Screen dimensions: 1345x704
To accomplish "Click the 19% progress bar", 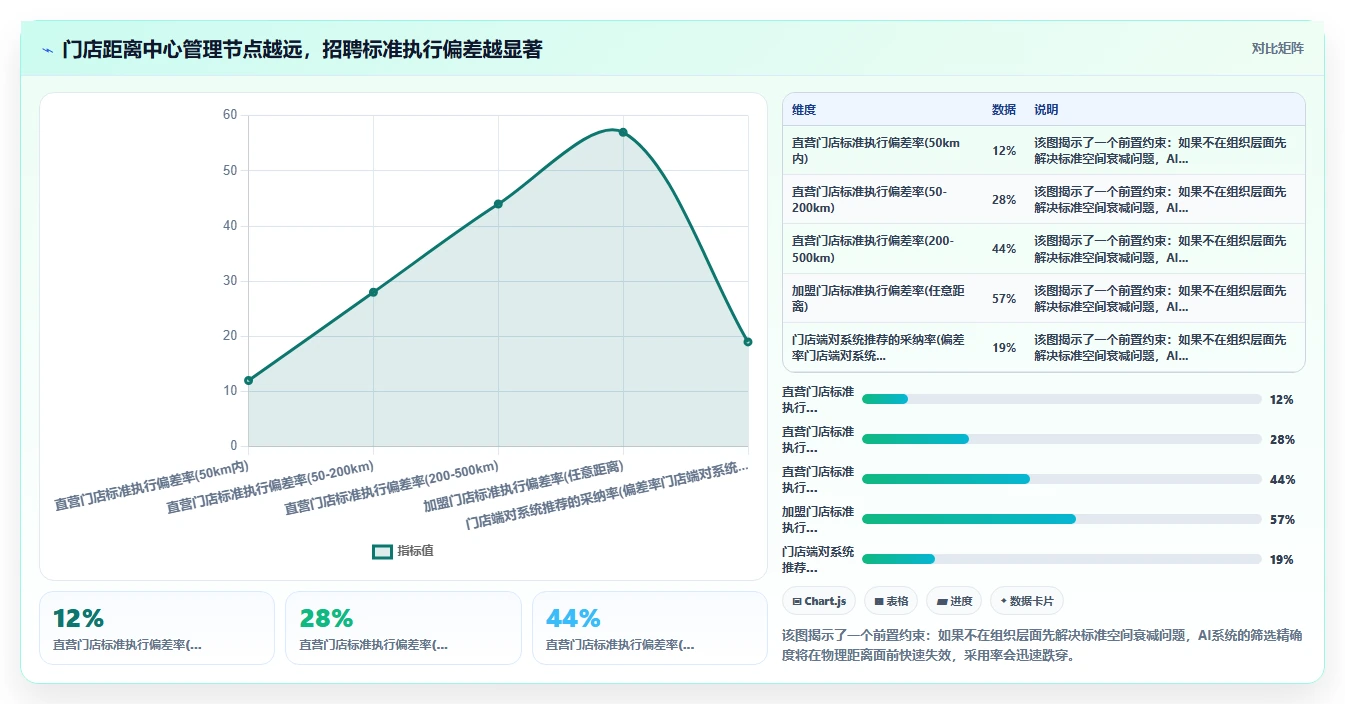I will (x=1062, y=559).
